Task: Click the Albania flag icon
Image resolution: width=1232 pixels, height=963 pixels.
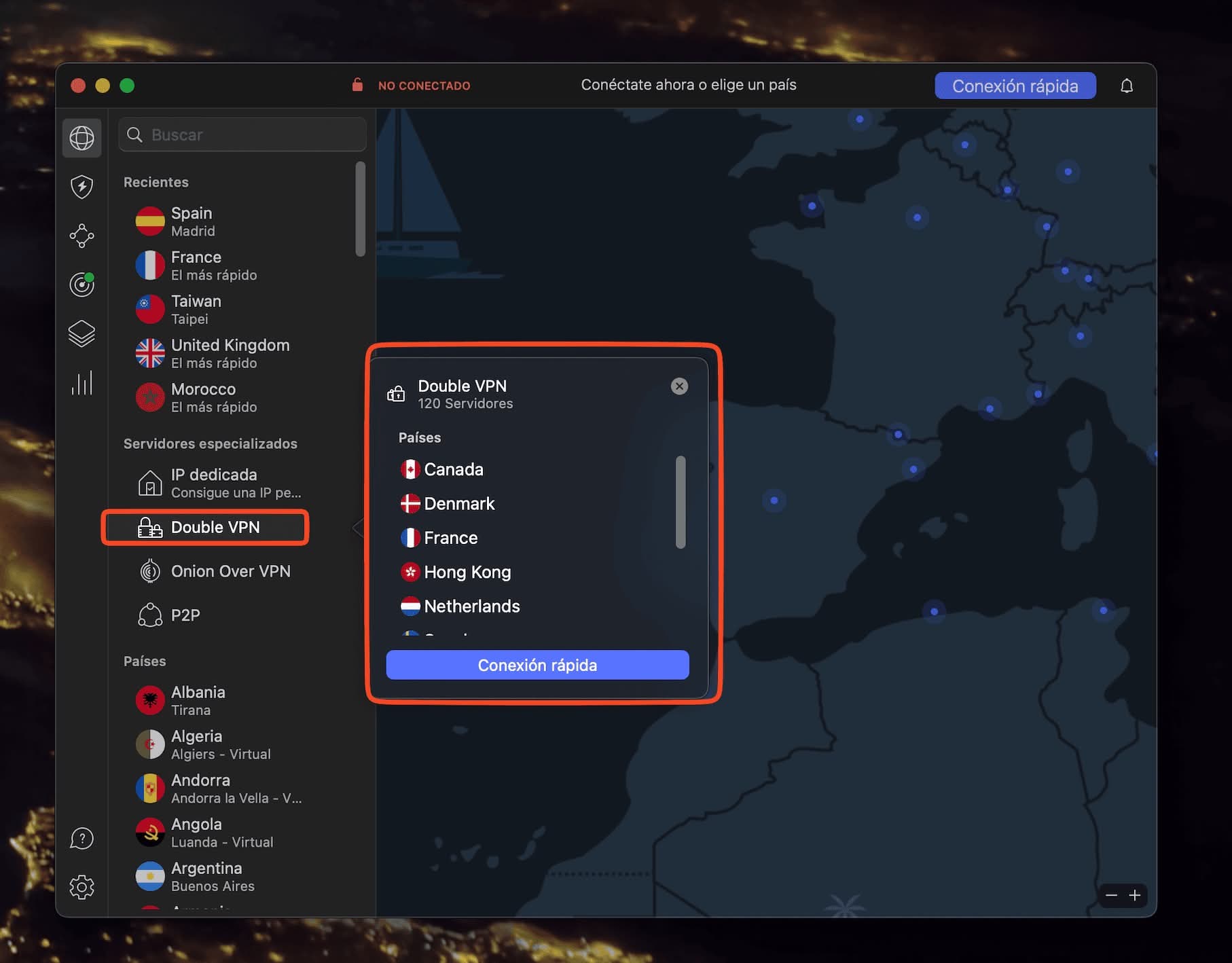Action: (150, 700)
